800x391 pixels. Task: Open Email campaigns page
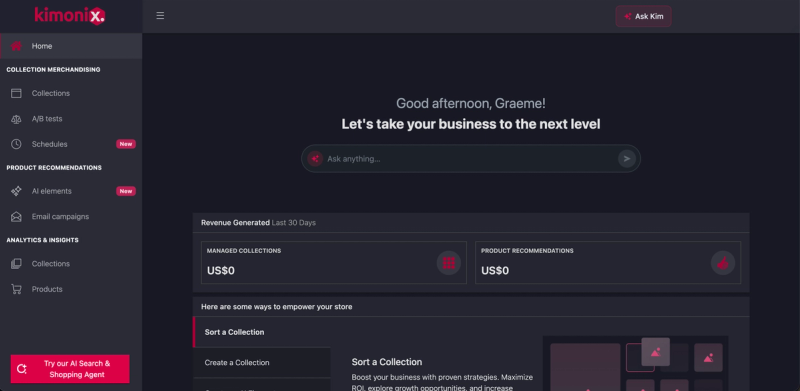pyautogui.click(x=71, y=217)
